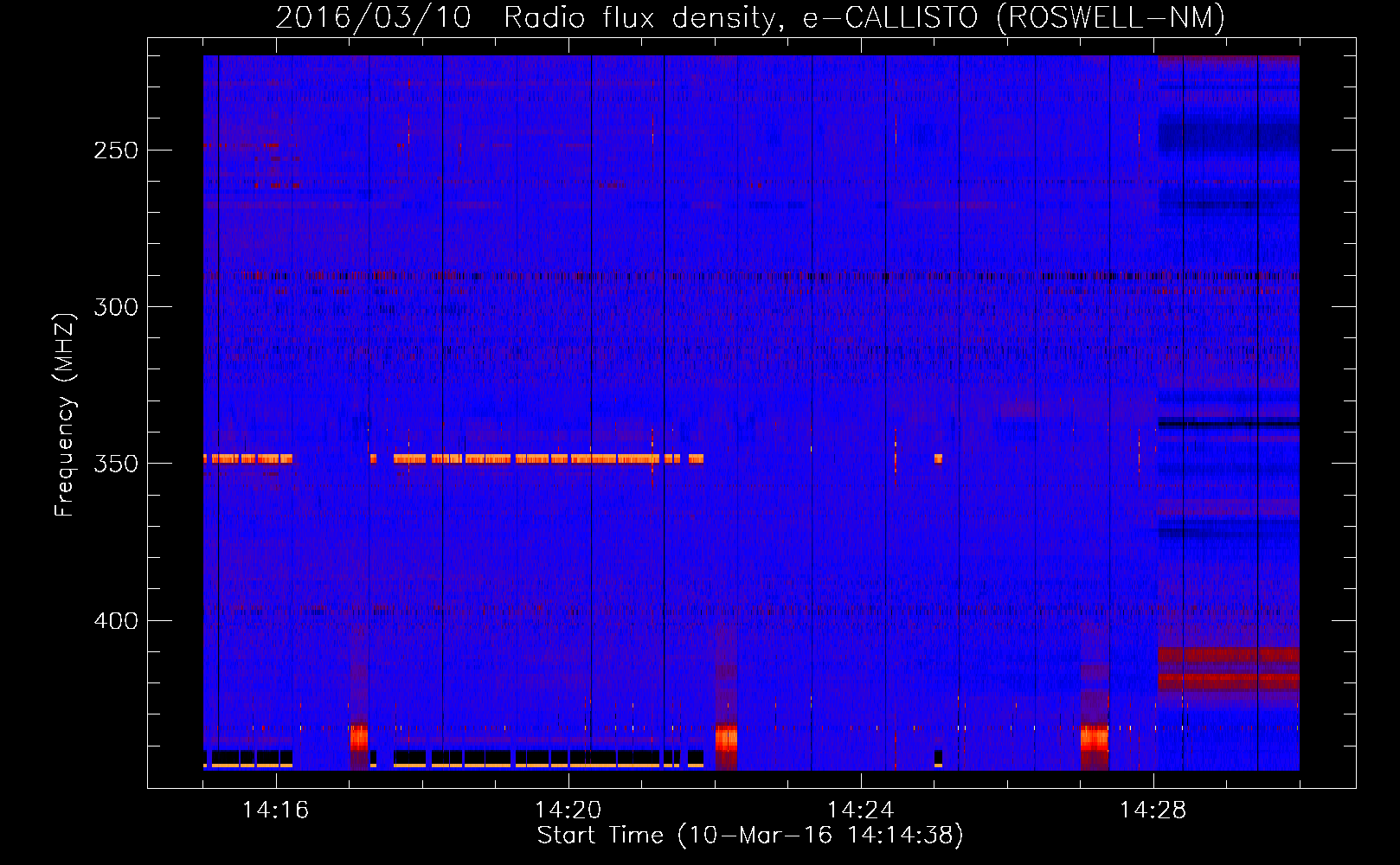This screenshot has width=1400, height=865.
Task: Click the 250 frequency tick label
Action: point(116,151)
